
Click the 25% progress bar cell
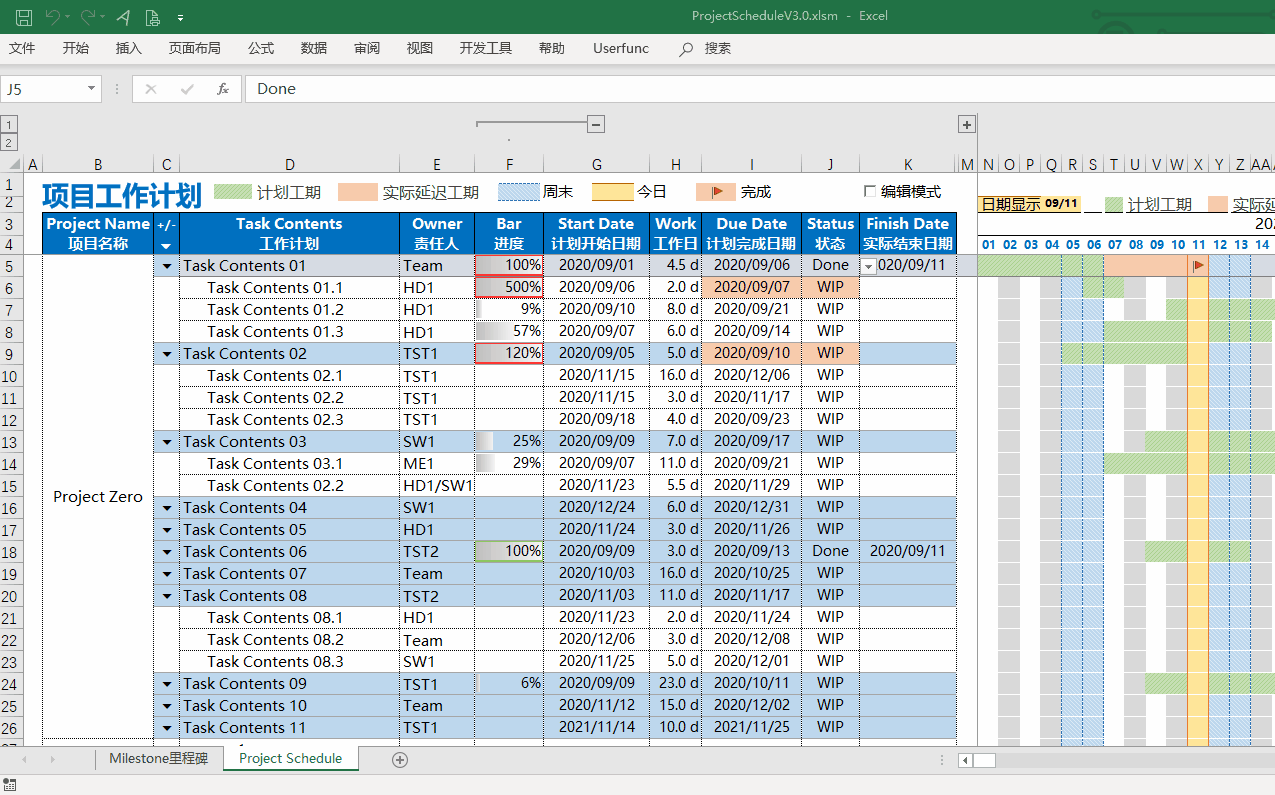click(x=509, y=441)
